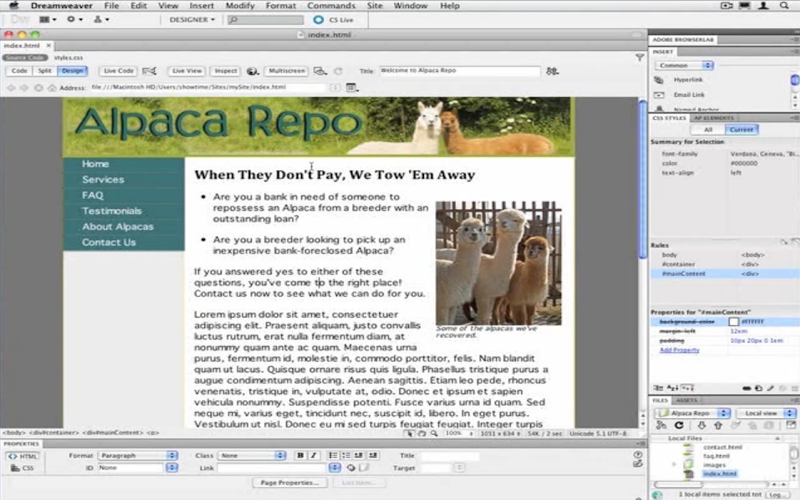Insert an Email Link from the Insert panel

pos(688,95)
